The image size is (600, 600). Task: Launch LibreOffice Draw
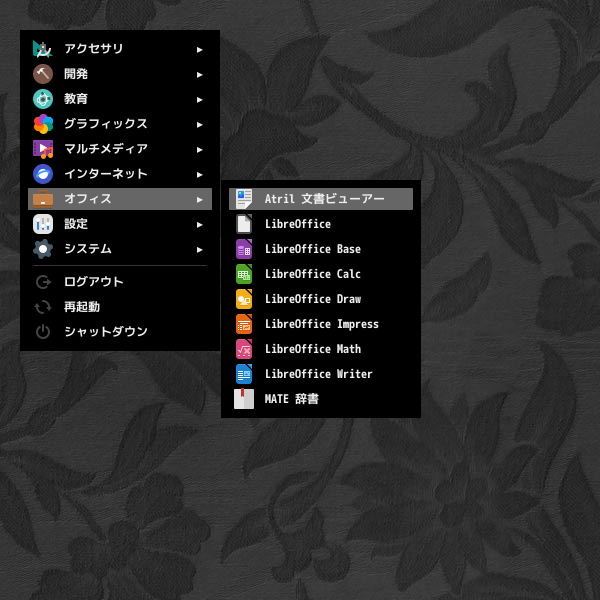[321, 299]
